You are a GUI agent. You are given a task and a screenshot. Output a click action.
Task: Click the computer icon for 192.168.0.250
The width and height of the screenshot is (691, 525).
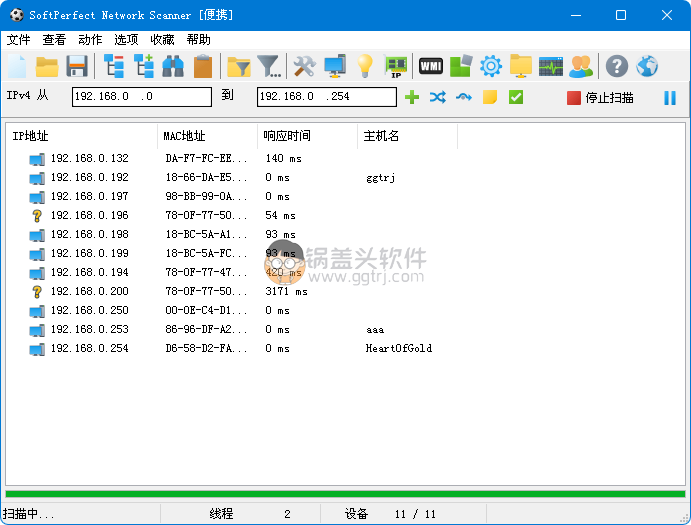point(37,311)
